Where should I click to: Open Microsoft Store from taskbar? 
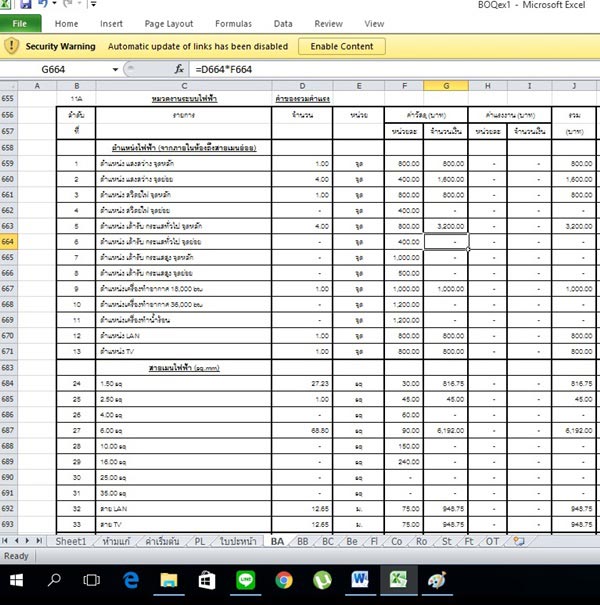click(207, 580)
